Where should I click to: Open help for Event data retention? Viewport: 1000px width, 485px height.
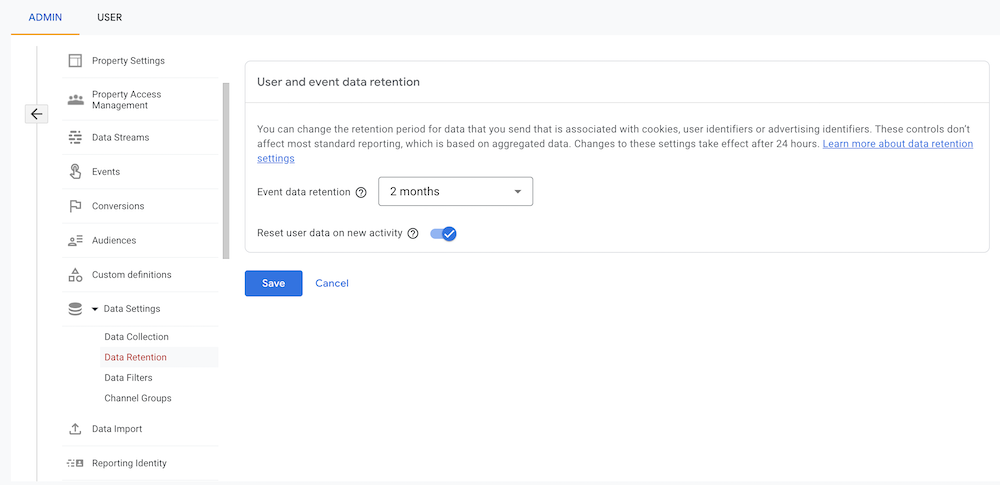(361, 192)
